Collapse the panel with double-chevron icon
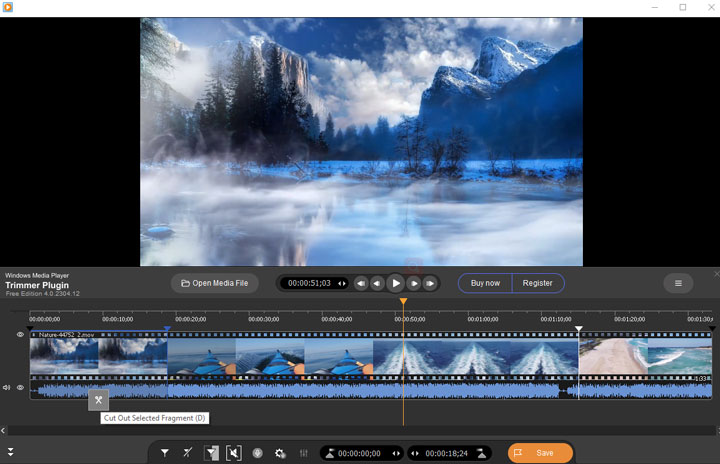 (10, 452)
